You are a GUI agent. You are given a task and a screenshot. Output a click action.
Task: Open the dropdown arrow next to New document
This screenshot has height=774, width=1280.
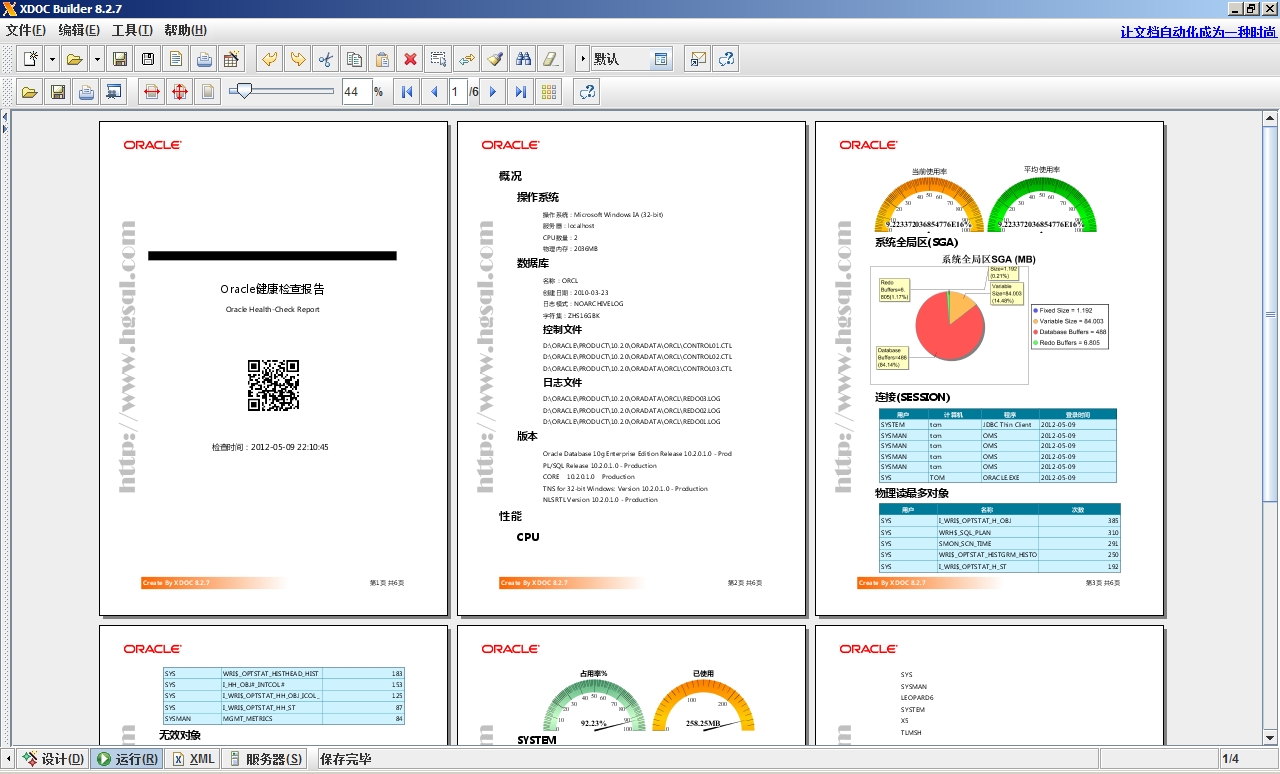click(x=51, y=58)
